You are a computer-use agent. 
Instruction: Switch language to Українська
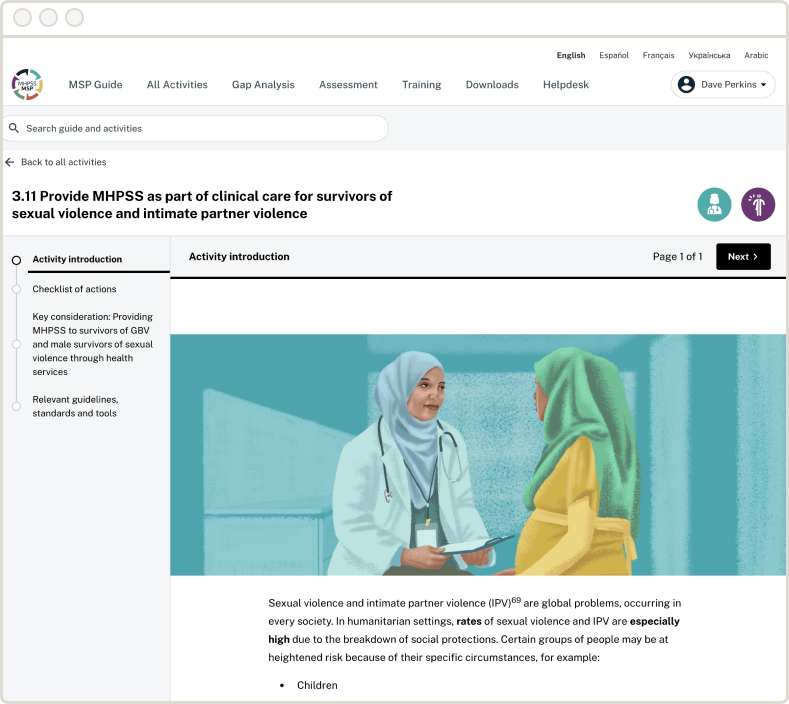tap(709, 55)
